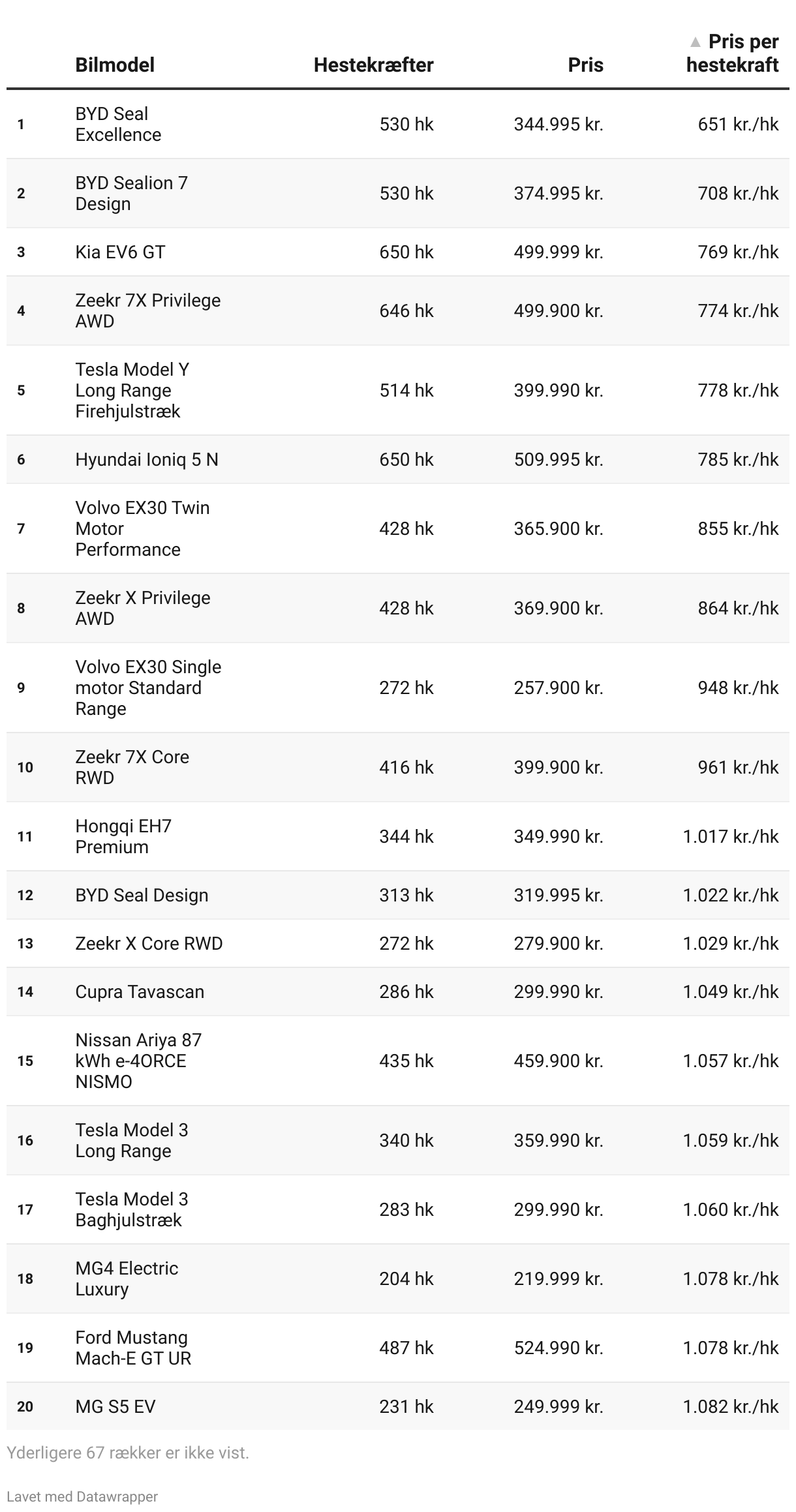Click the BYD Seal Design entry

pos(142,895)
